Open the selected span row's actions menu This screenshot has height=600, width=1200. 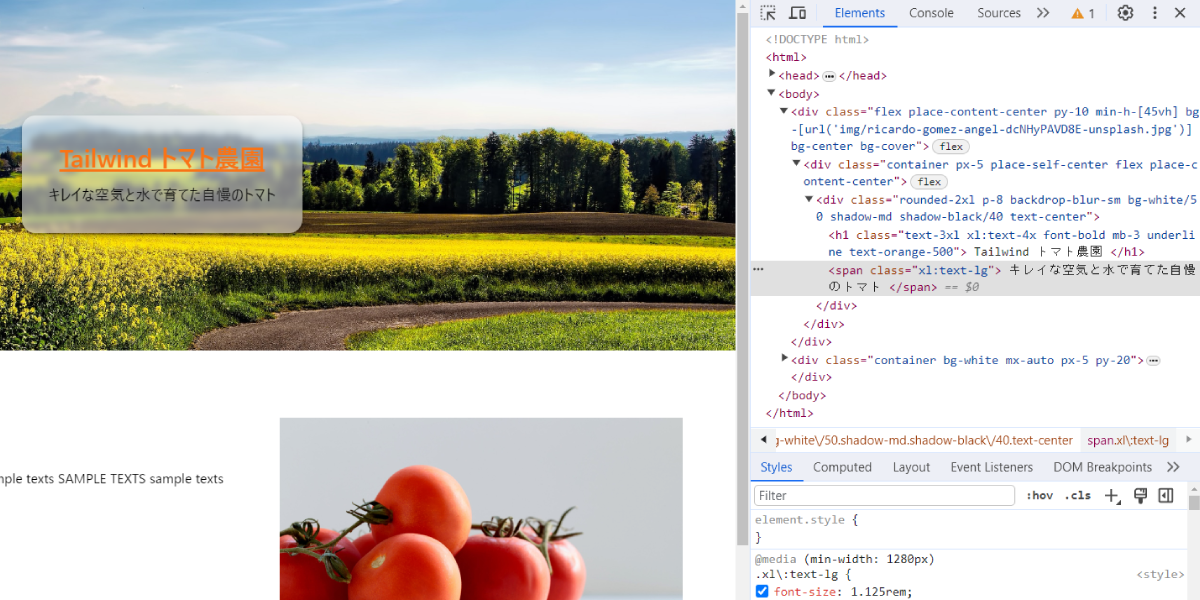pos(758,269)
